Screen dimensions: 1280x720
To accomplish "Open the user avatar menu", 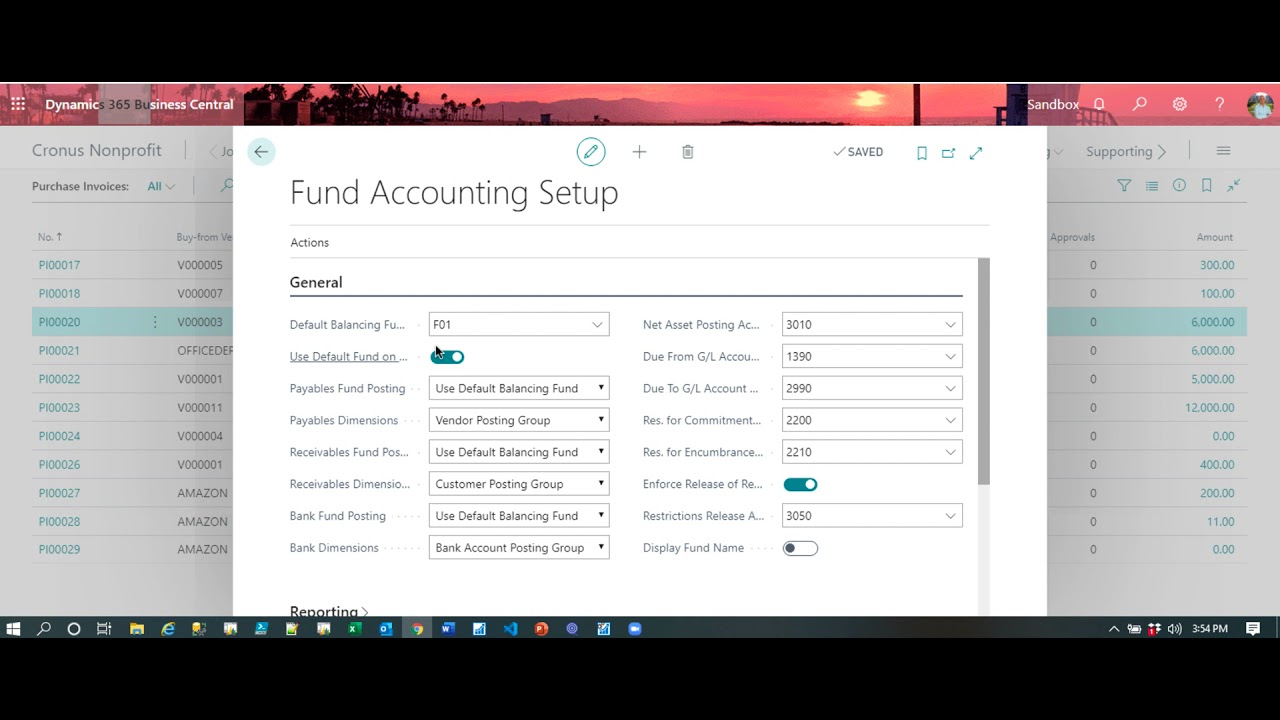I will coord(1260,105).
